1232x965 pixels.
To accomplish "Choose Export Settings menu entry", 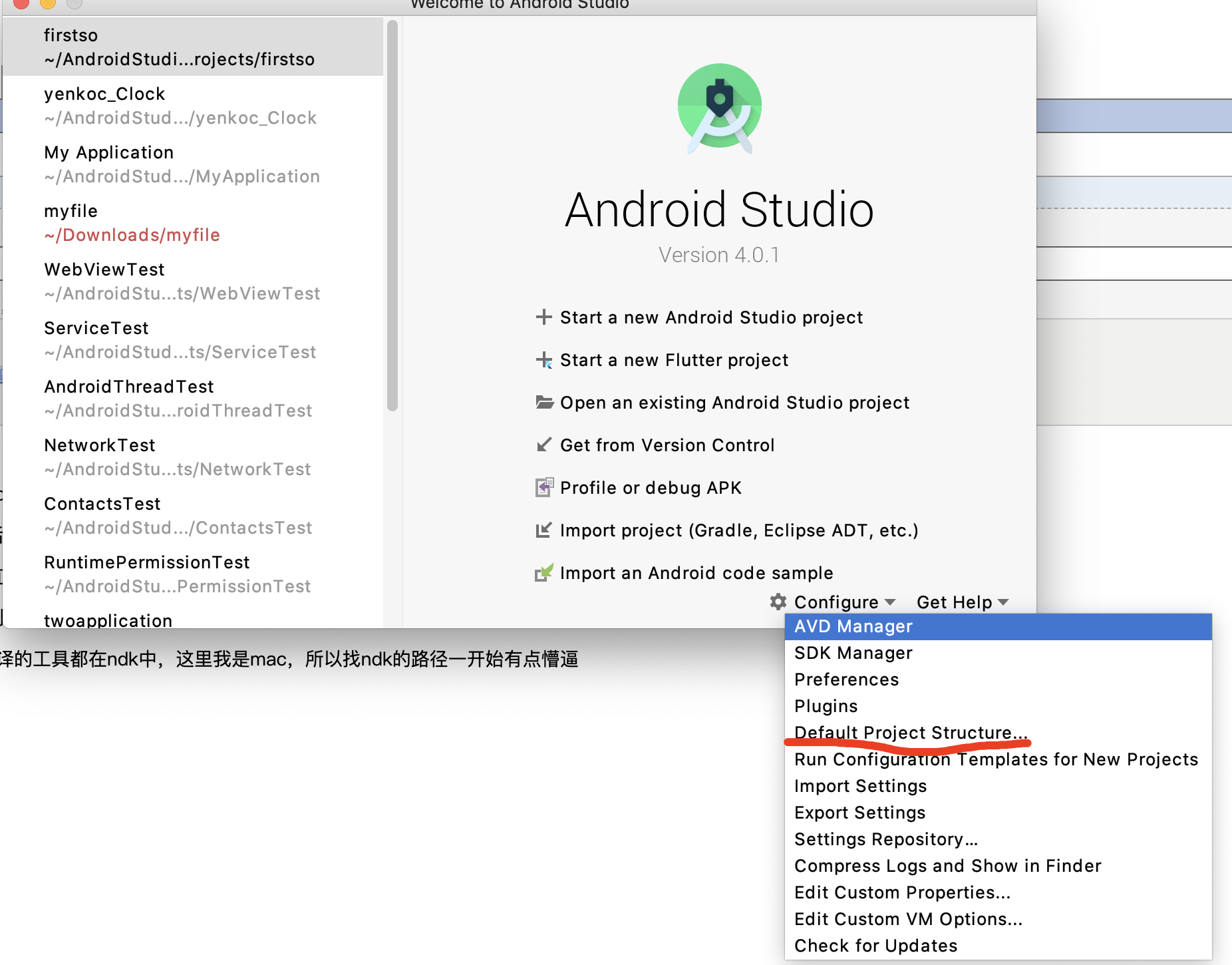I will coord(998,813).
